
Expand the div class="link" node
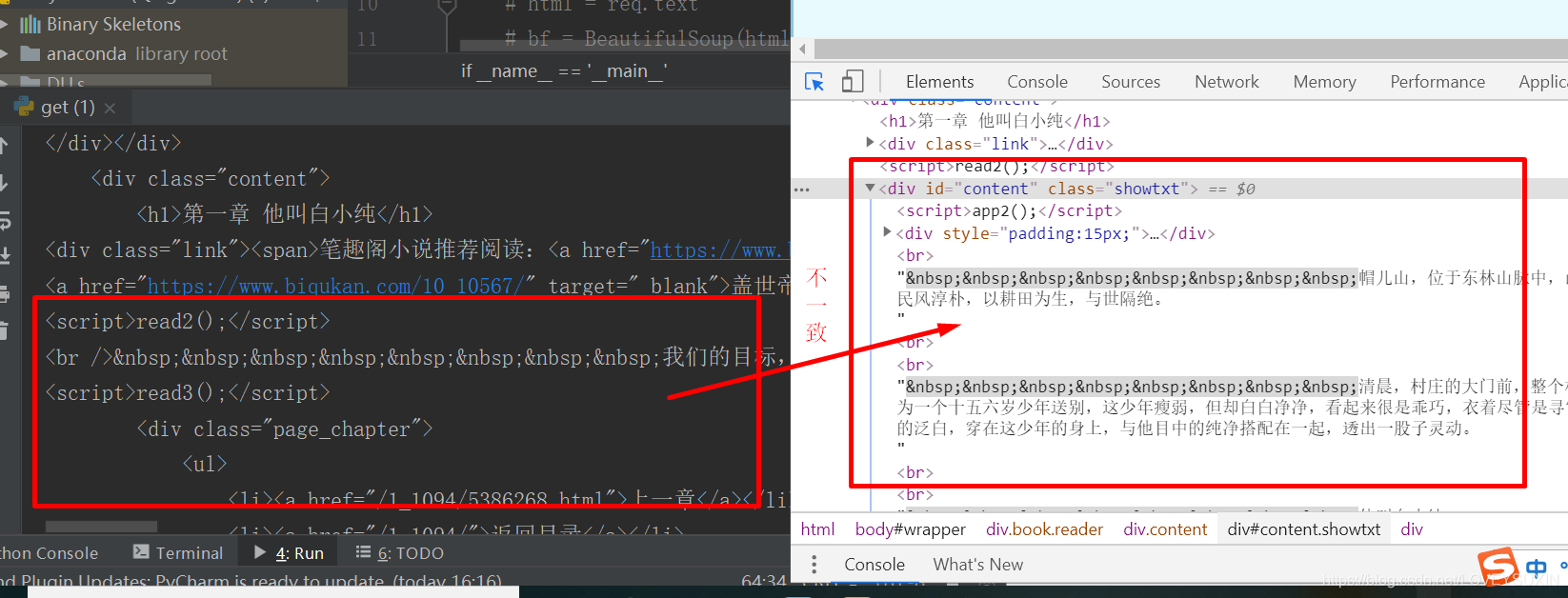(870, 143)
